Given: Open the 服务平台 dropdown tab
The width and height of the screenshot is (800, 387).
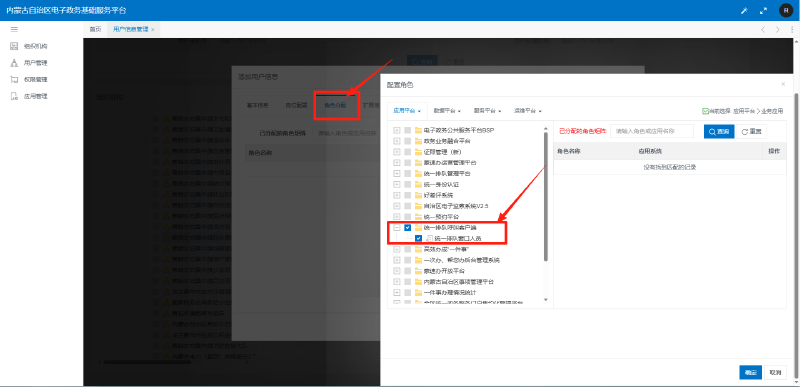Looking at the screenshot, I should pyautogui.click(x=488, y=111).
